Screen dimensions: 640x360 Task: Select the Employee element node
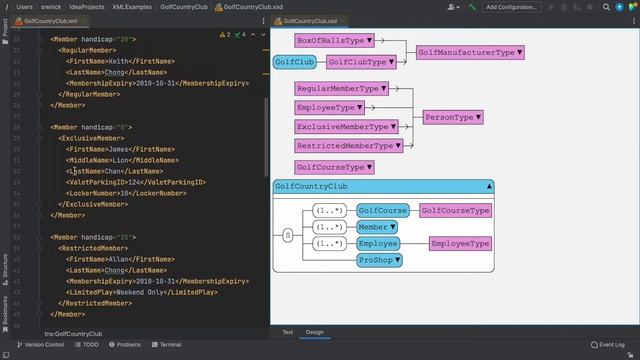[378, 244]
